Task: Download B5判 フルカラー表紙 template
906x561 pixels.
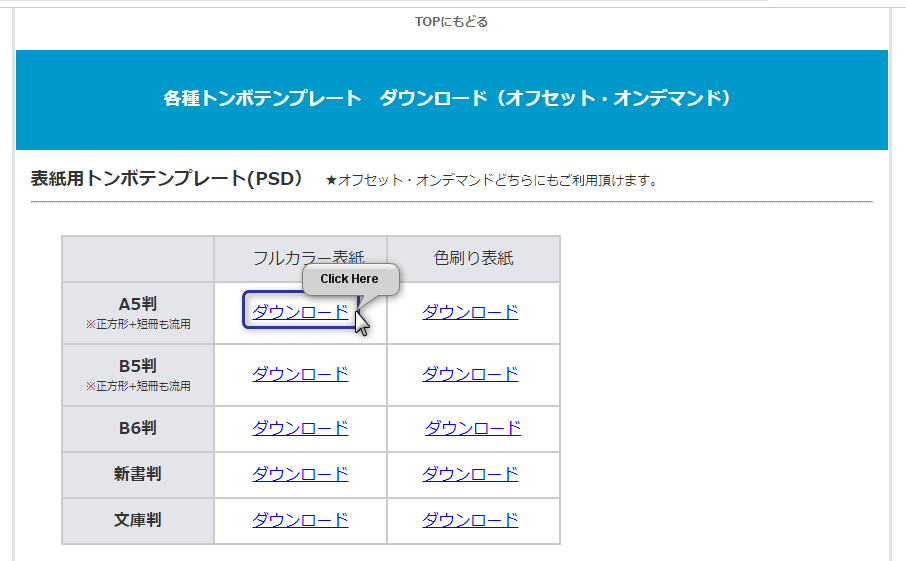Action: click(300, 374)
